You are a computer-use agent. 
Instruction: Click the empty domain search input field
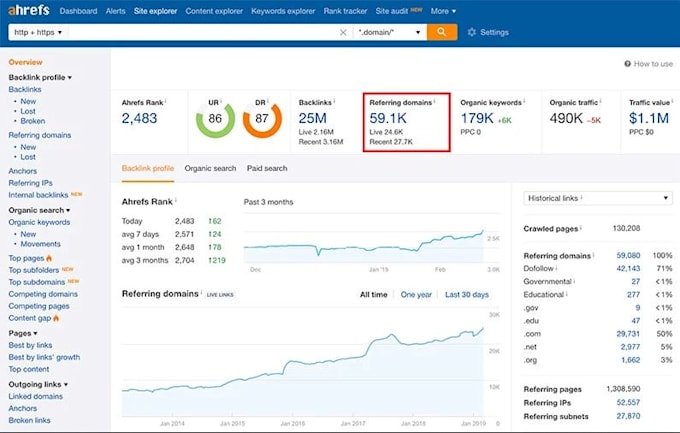[202, 33]
